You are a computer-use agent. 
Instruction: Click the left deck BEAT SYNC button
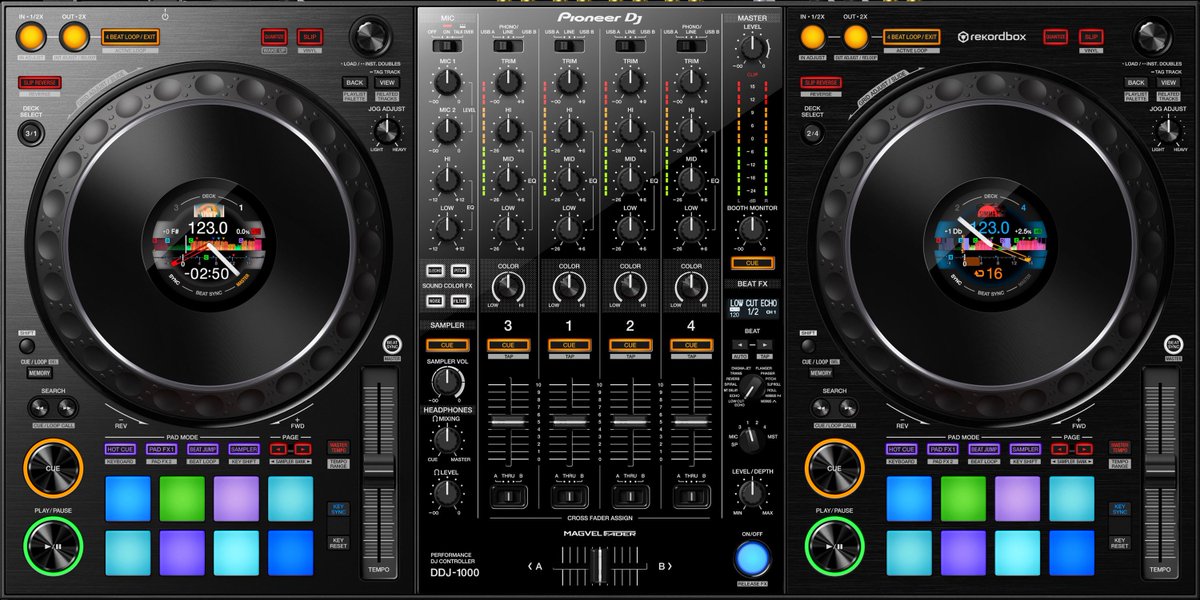click(393, 344)
